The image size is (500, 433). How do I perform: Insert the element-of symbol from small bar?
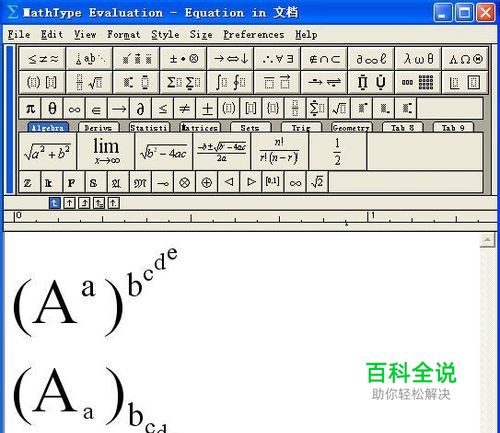(x=96, y=108)
